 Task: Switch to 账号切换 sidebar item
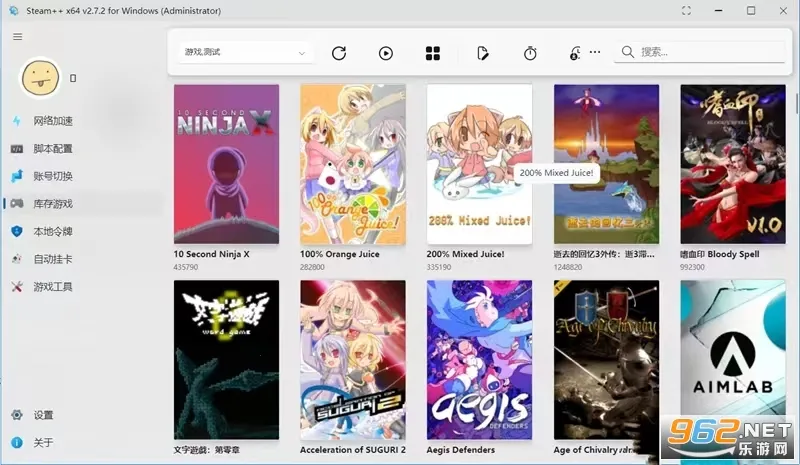tap(52, 176)
